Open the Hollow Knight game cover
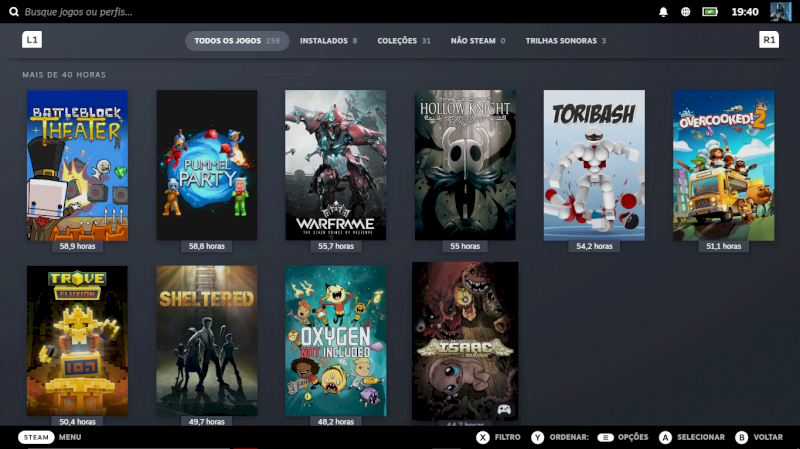The image size is (800, 449). [x=465, y=165]
